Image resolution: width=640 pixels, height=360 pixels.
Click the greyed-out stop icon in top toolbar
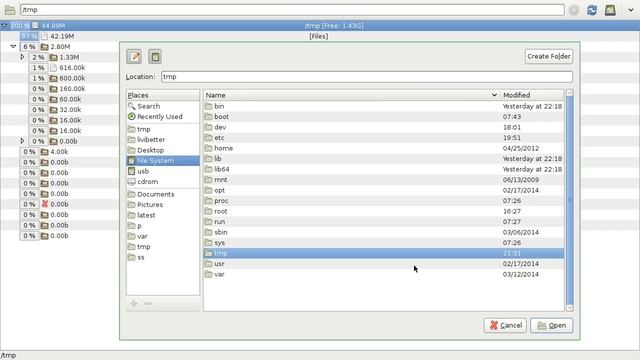tap(573, 10)
